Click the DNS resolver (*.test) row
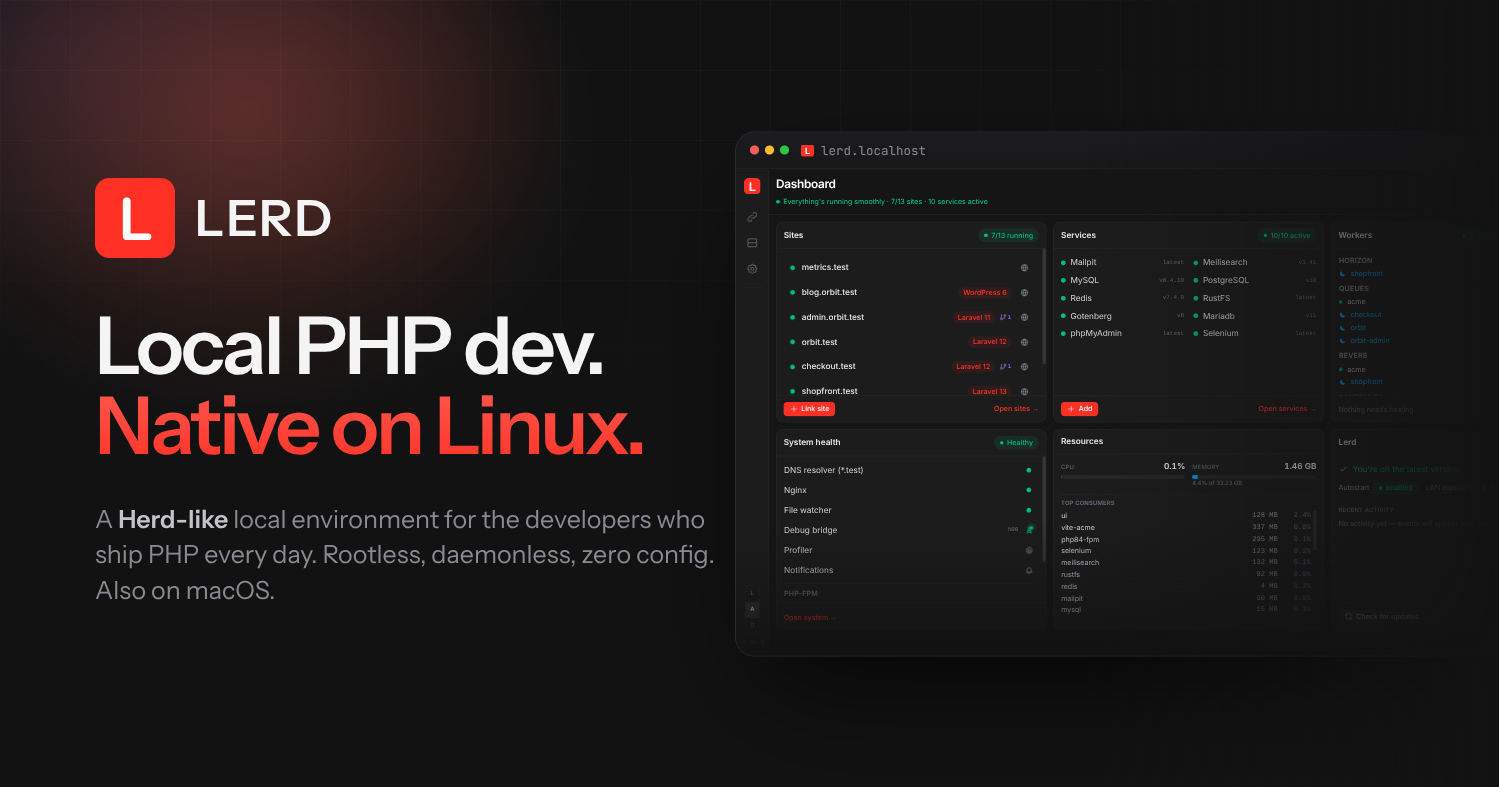The width and height of the screenshot is (1499, 787). click(x=908, y=470)
